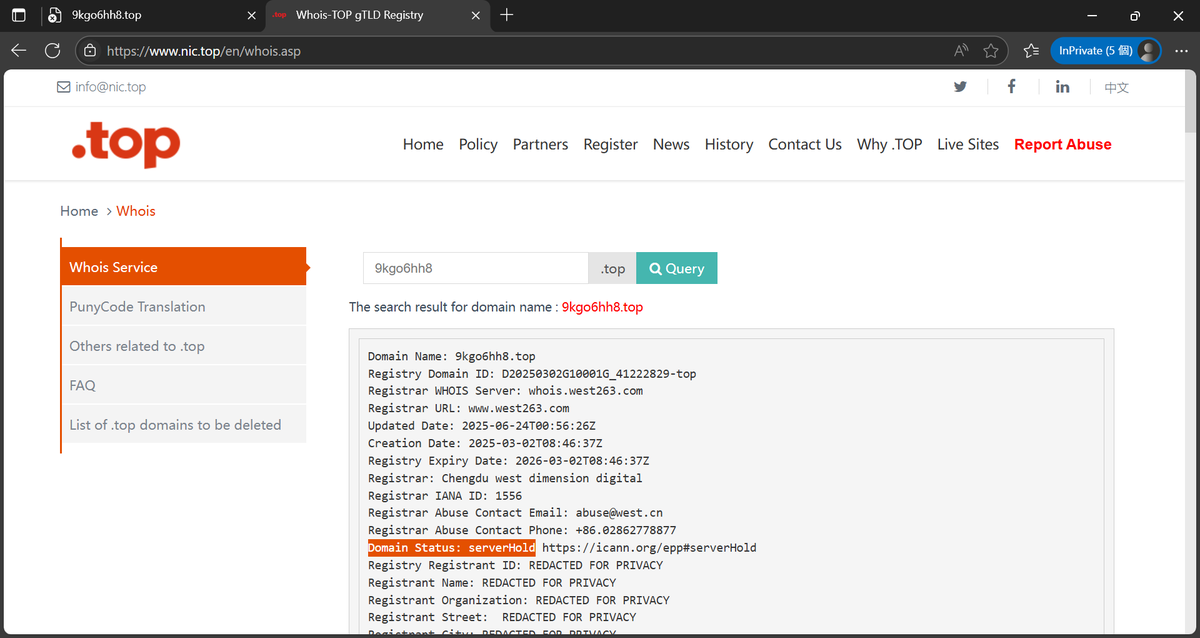Open the Partners navigation item

[x=540, y=144]
